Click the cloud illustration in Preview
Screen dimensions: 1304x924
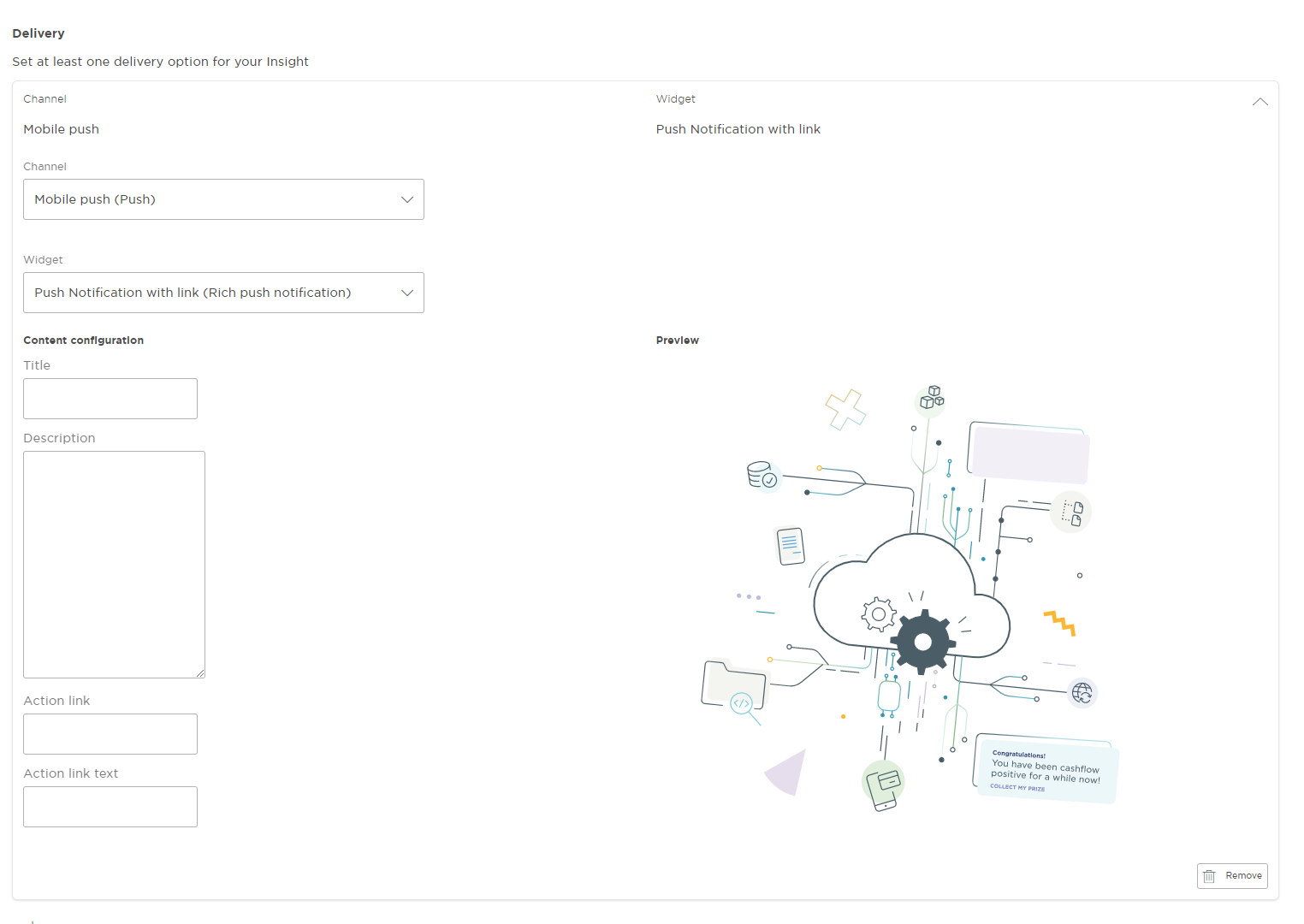click(x=856, y=590)
